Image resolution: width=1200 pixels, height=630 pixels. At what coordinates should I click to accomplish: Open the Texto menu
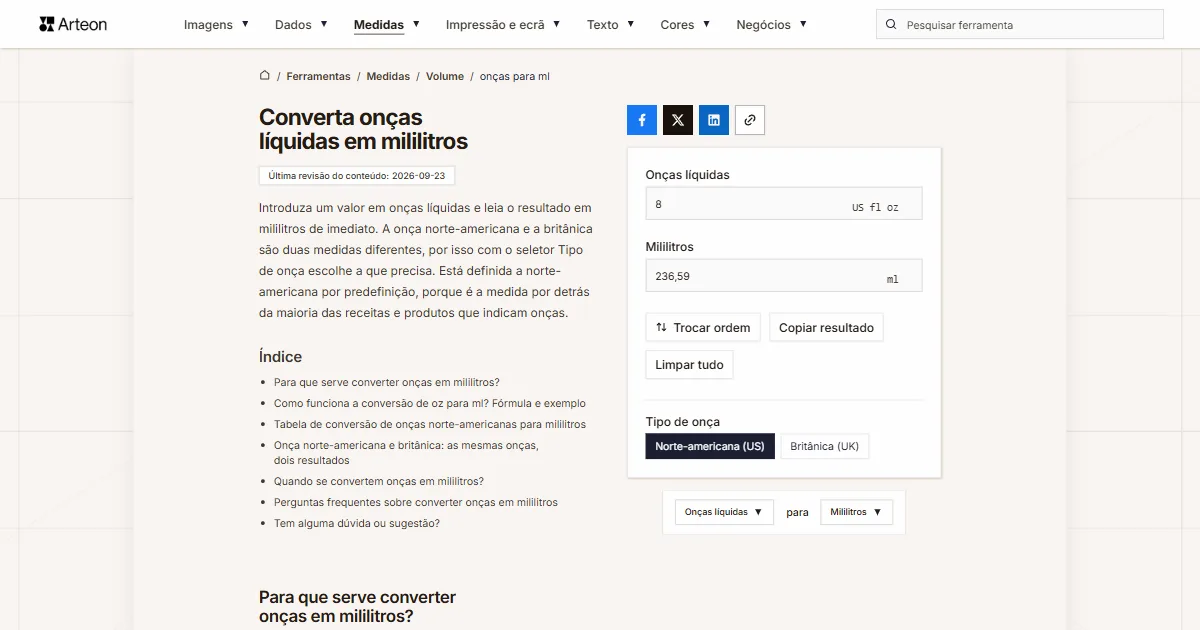click(610, 25)
